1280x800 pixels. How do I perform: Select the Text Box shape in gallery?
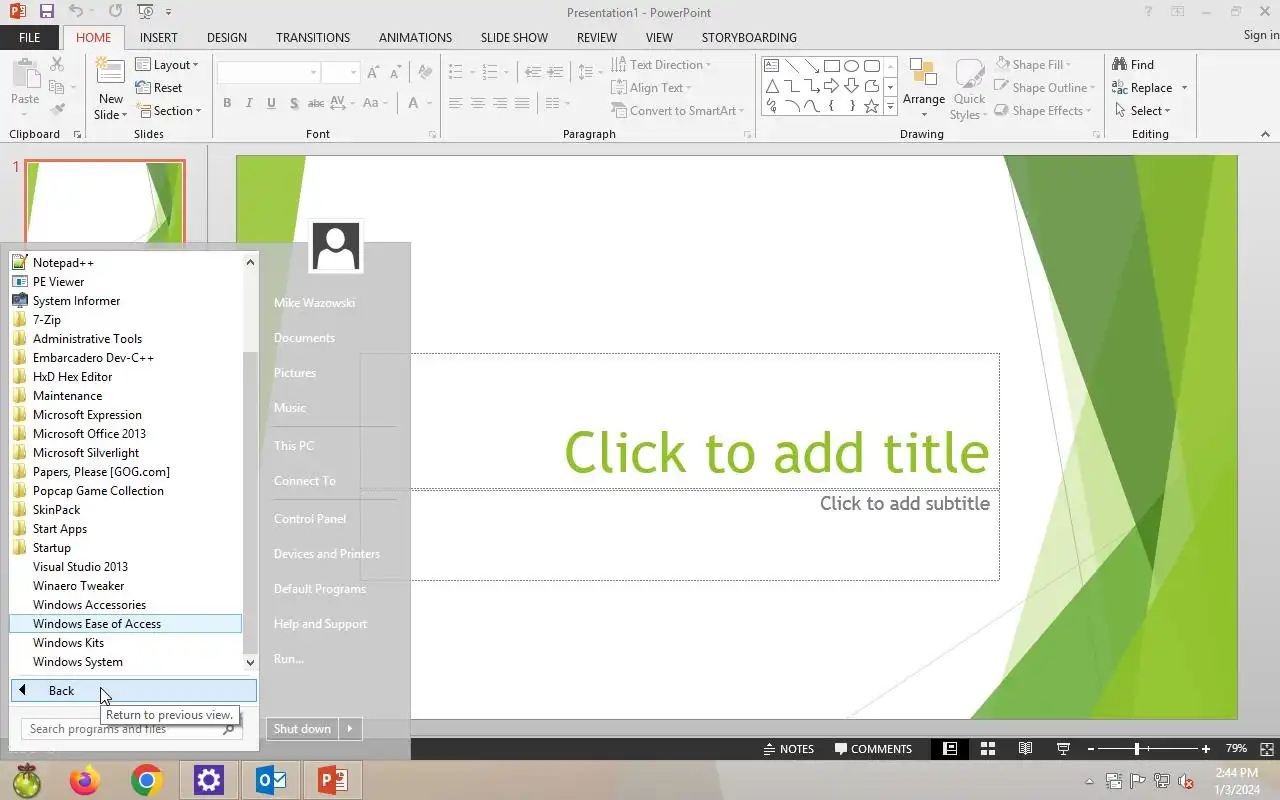click(x=771, y=66)
